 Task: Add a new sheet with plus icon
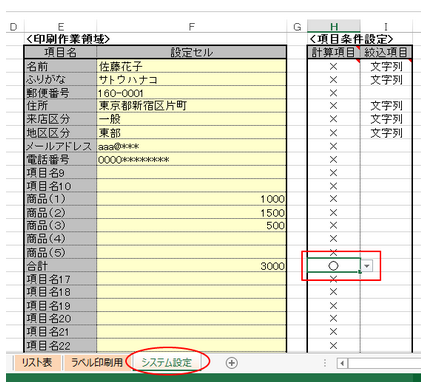(x=231, y=363)
